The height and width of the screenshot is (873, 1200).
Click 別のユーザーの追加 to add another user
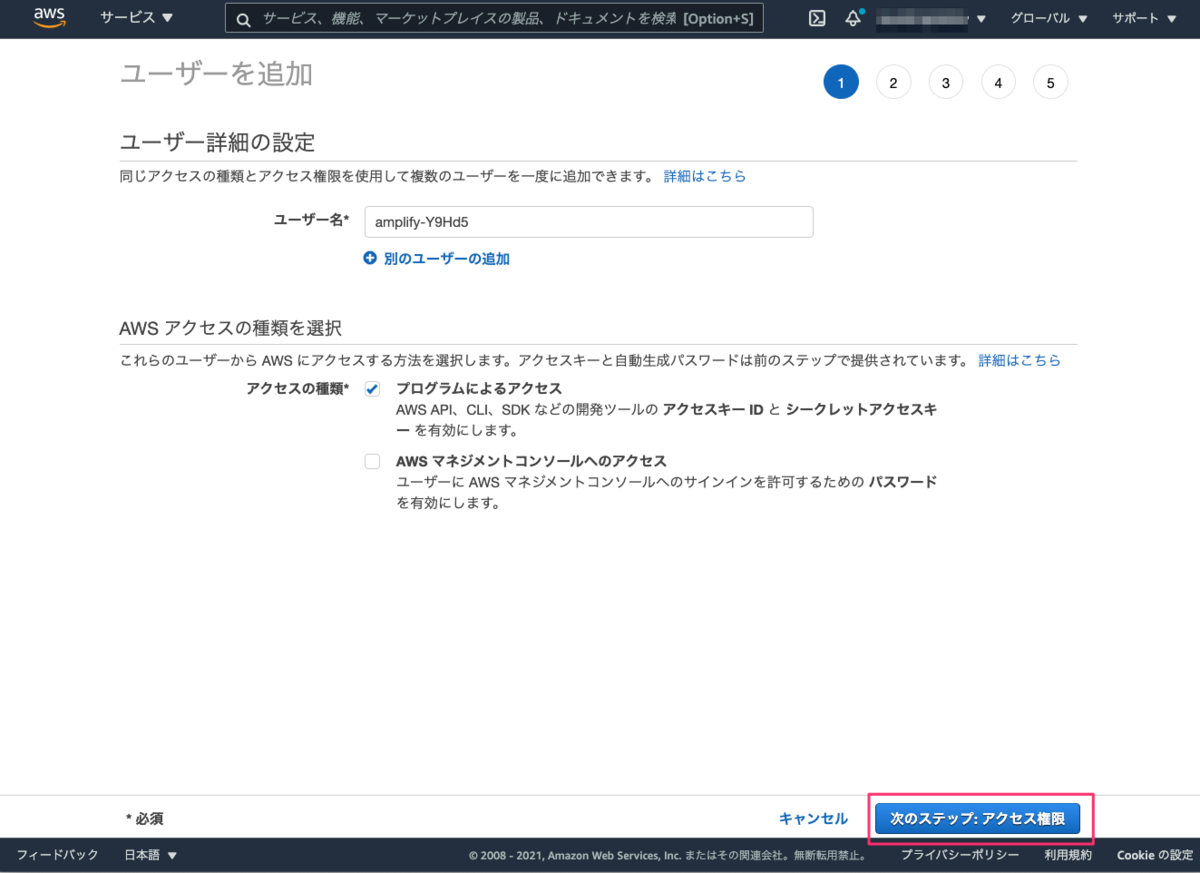pyautogui.click(x=446, y=258)
